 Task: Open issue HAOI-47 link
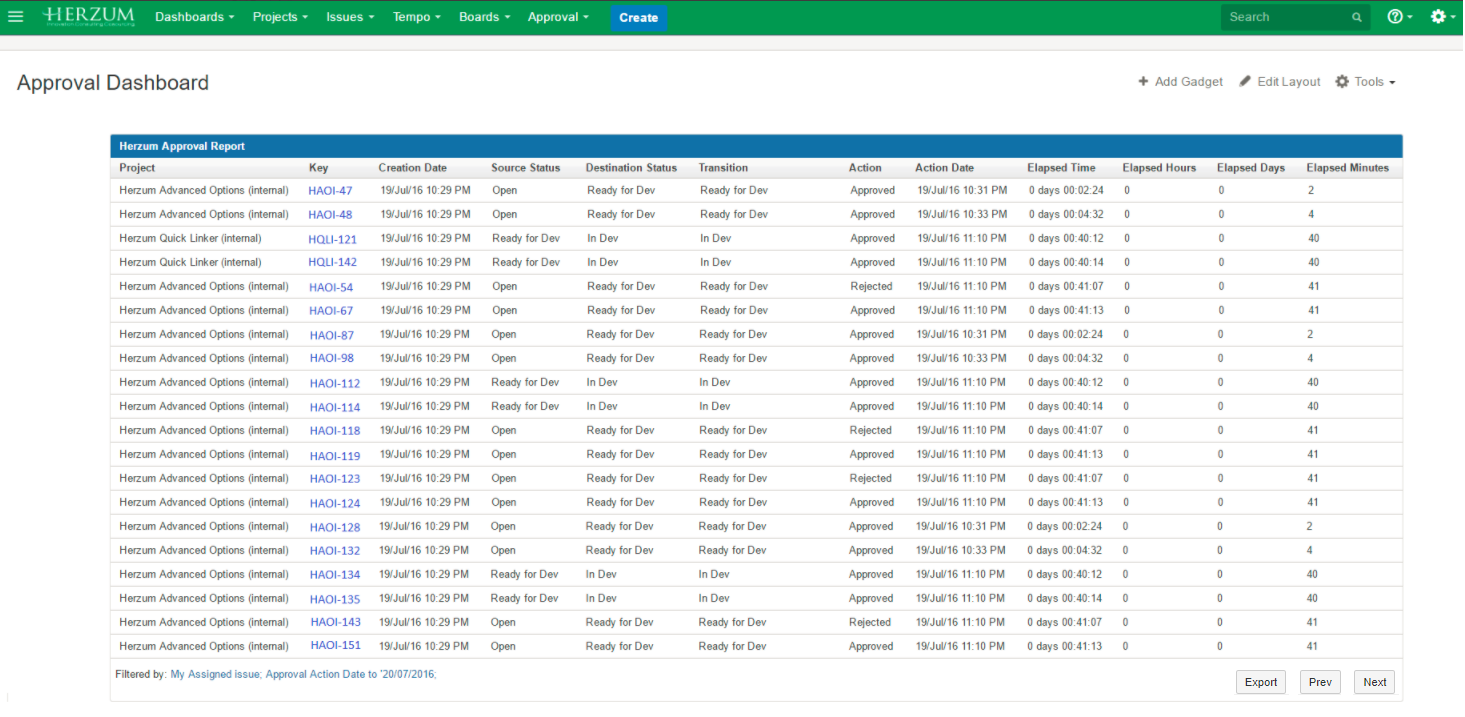[x=330, y=191]
